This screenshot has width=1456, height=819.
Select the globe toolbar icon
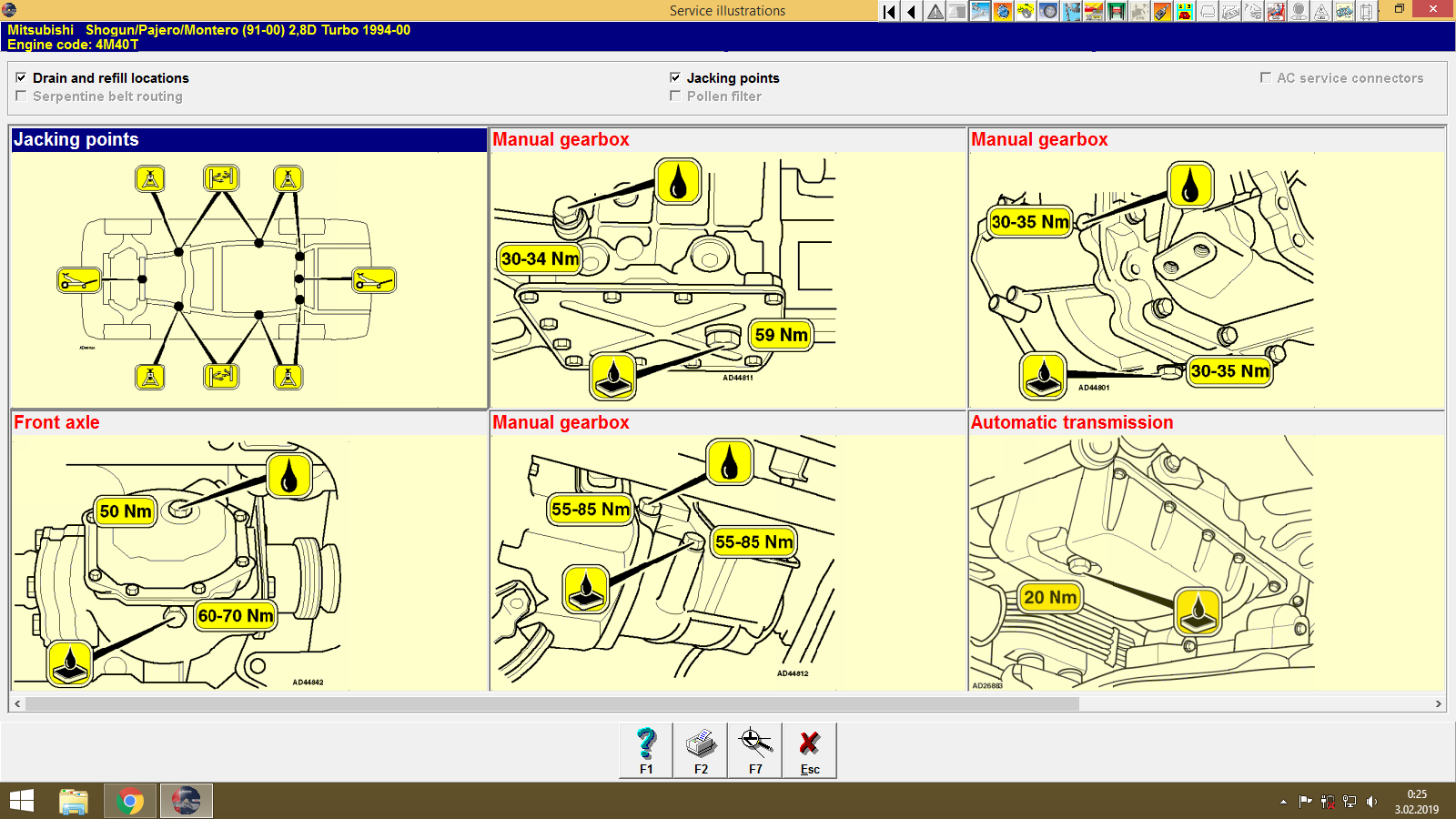(1003, 10)
